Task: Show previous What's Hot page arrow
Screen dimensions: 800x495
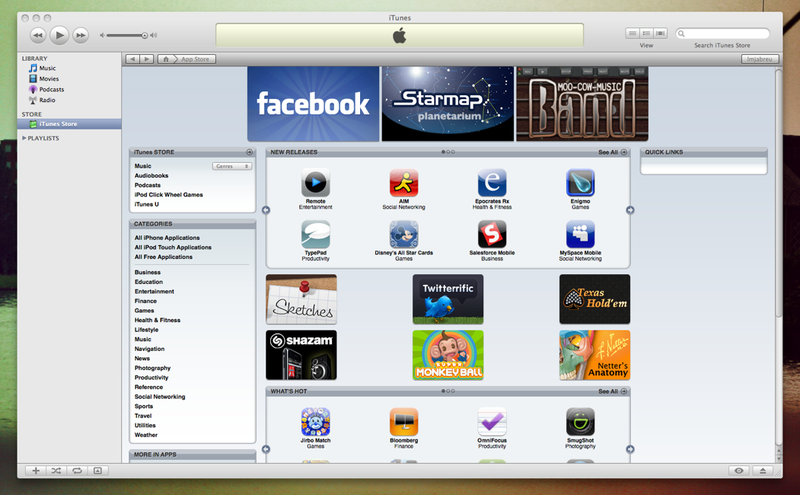Action: pos(266,449)
